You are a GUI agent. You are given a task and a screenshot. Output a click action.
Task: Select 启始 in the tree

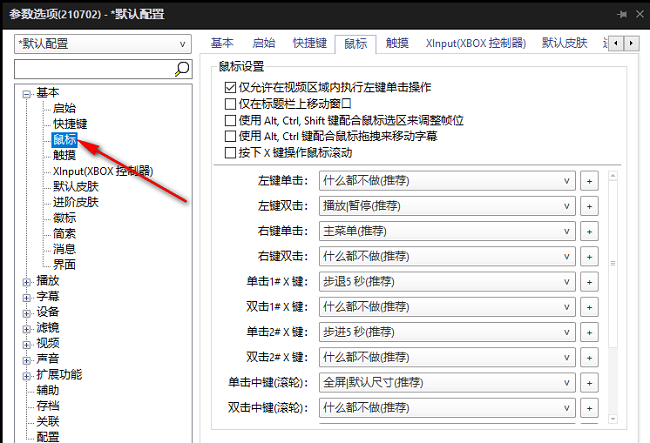(x=64, y=108)
